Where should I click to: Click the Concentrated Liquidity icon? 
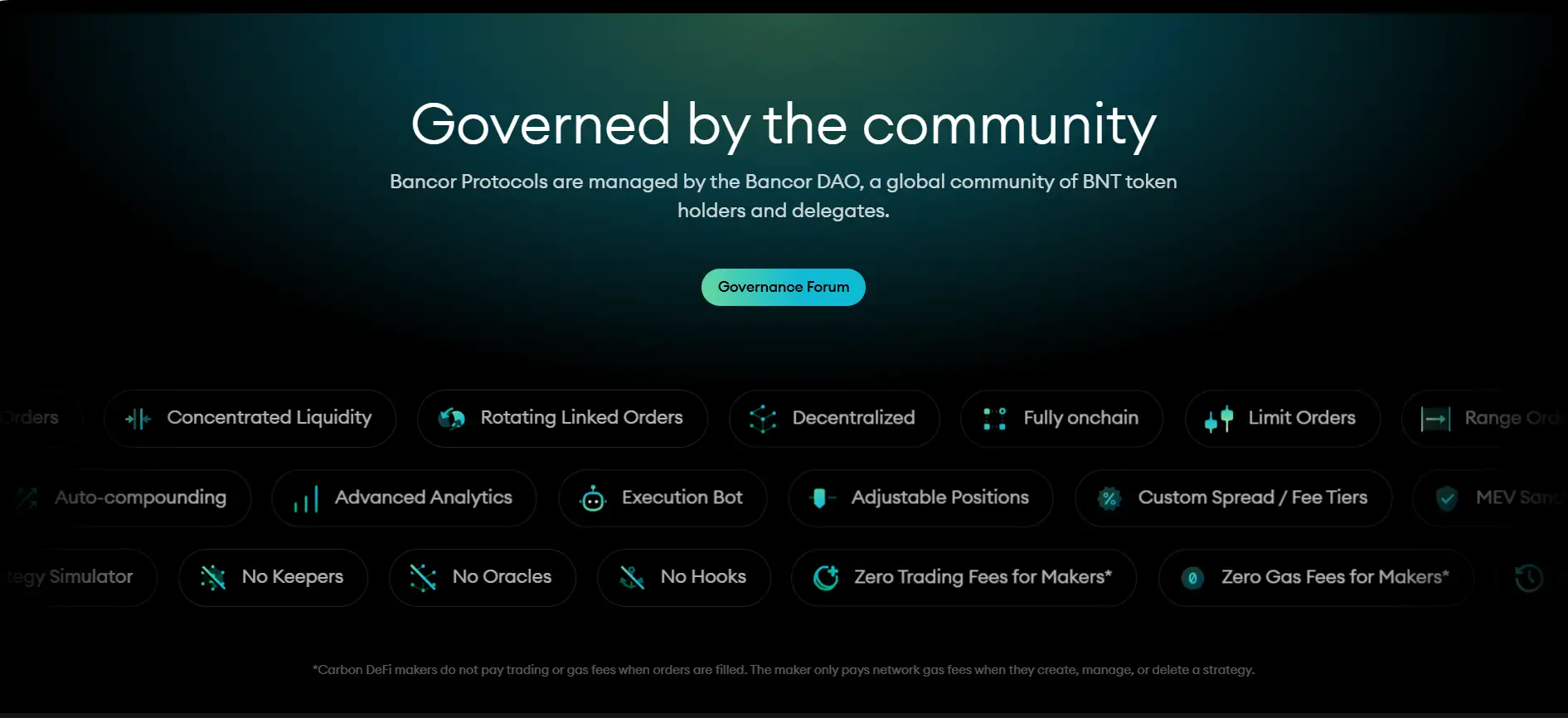point(138,419)
